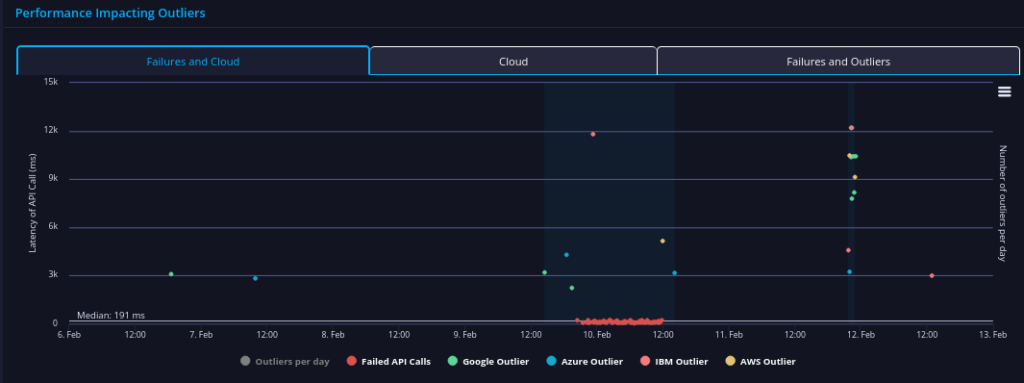Select the Google outlier point after 6 Feb 12:00
1024x383 pixels.
tap(171, 274)
